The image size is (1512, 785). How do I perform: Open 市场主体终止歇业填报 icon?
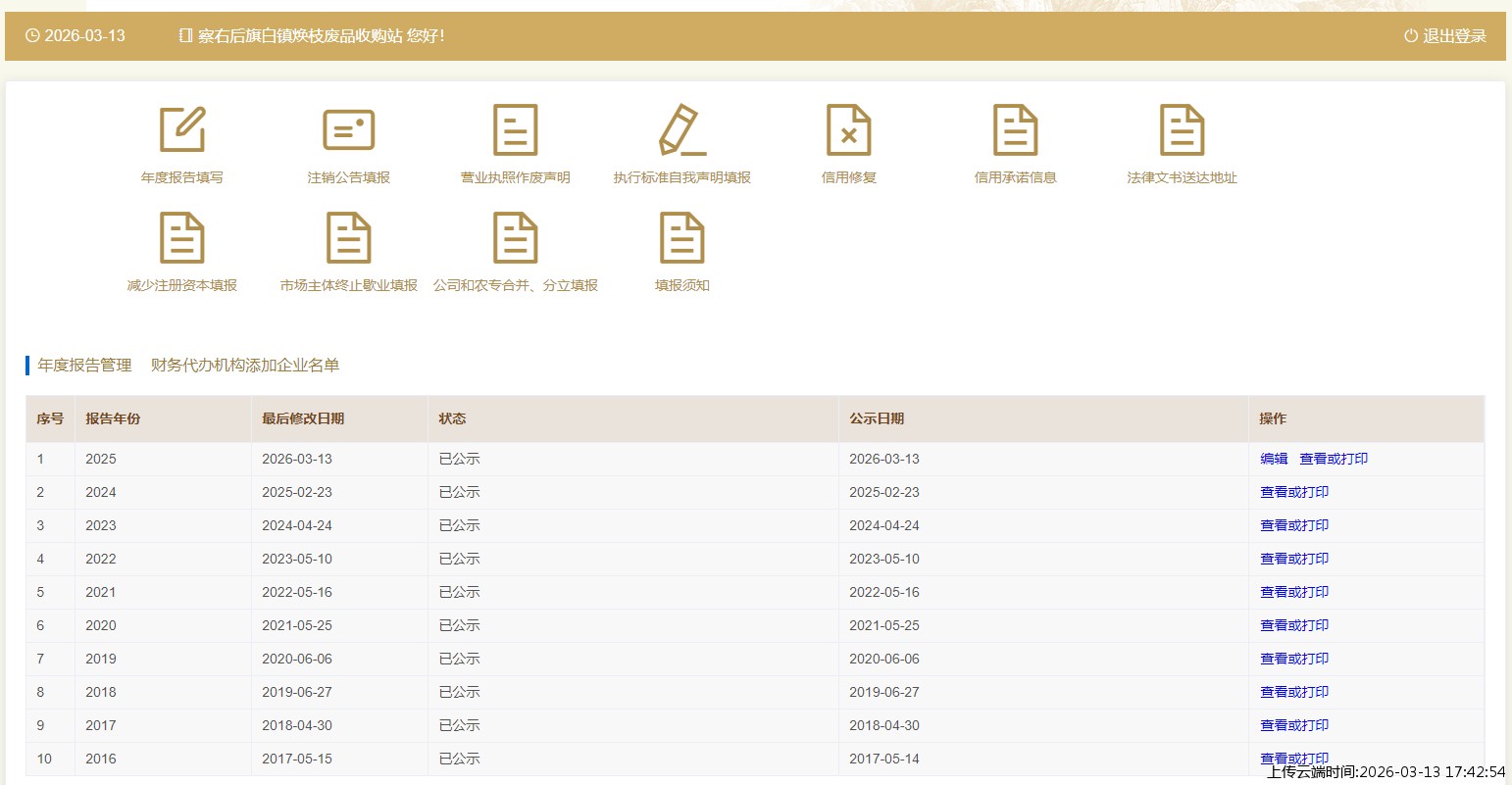tap(349, 238)
